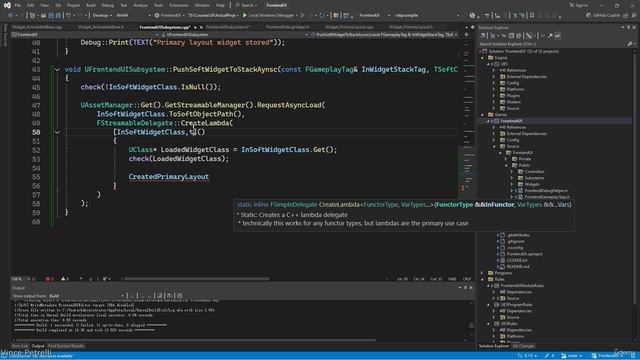Screen dimensions: 640x360
Task: Open the Debug menu
Action: tap(107, 5)
